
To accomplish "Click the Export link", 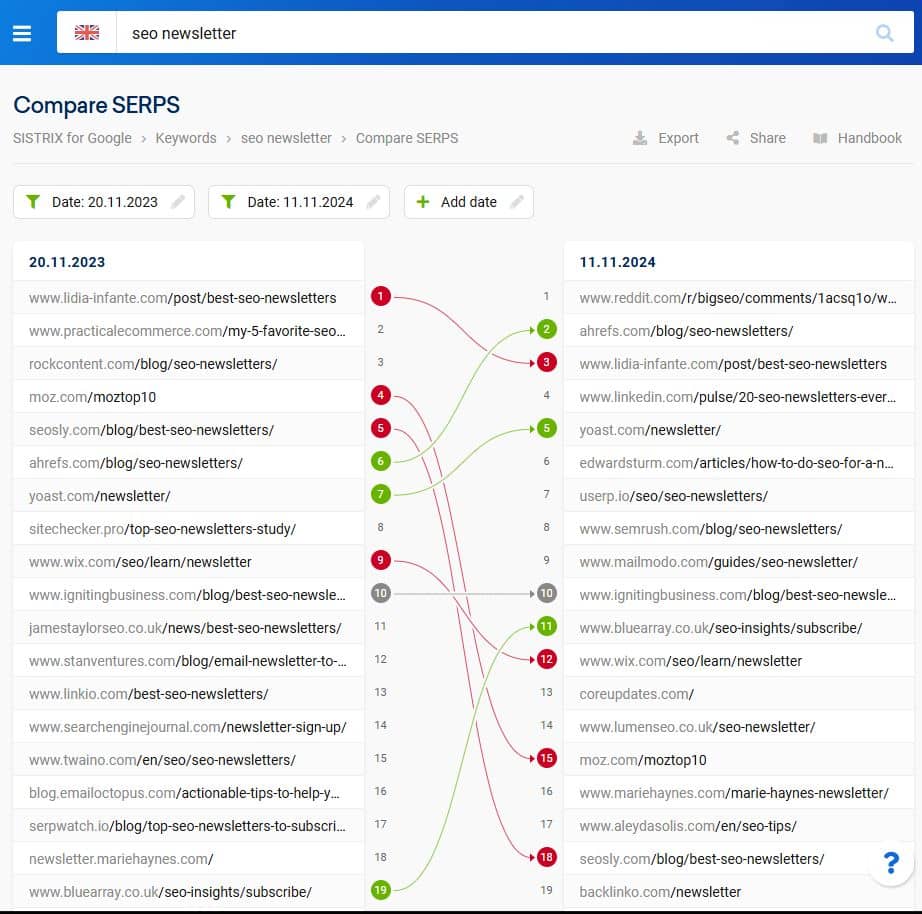I will pyautogui.click(x=678, y=138).
